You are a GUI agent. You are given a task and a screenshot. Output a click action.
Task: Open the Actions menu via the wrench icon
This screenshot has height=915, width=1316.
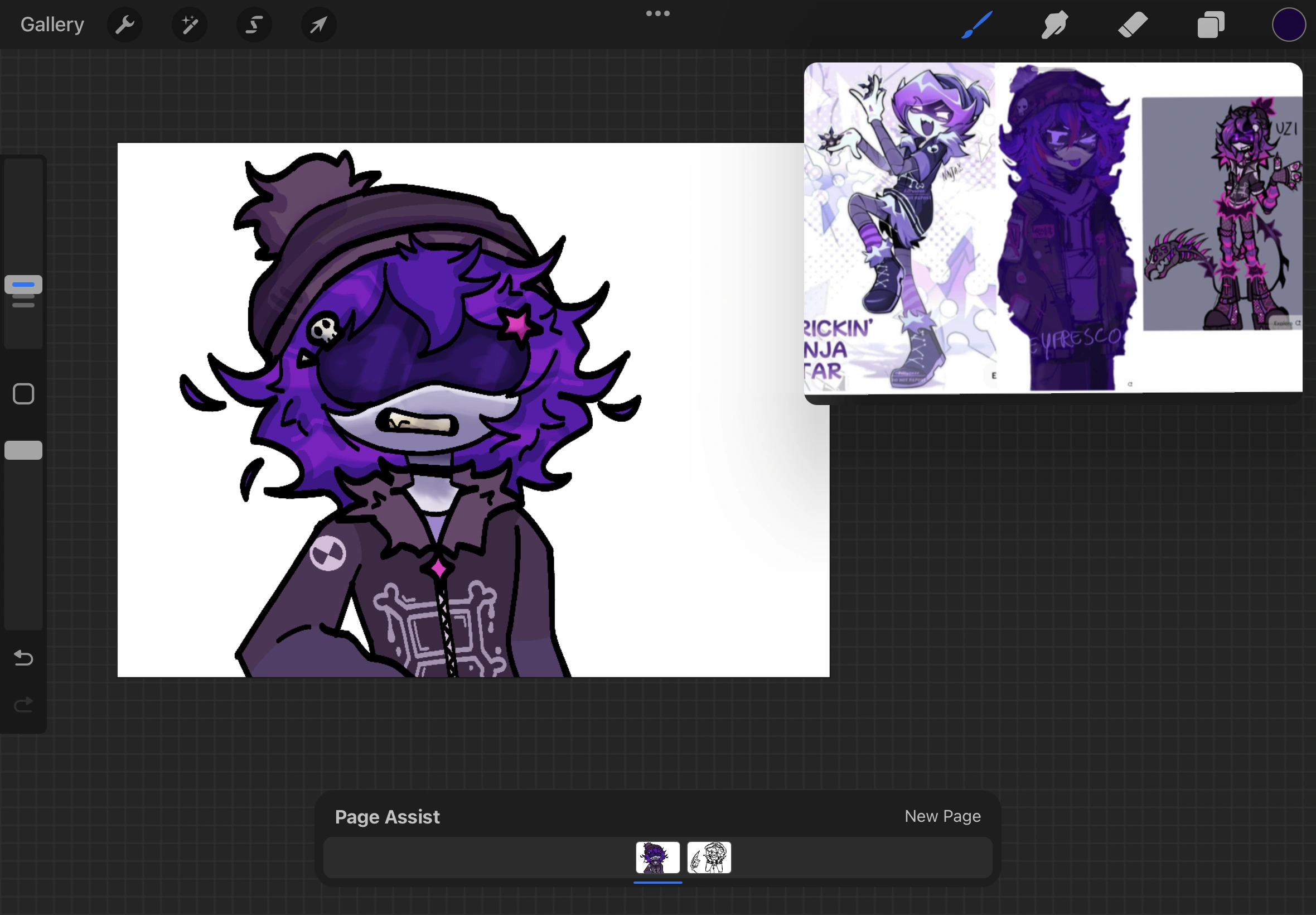pyautogui.click(x=125, y=24)
